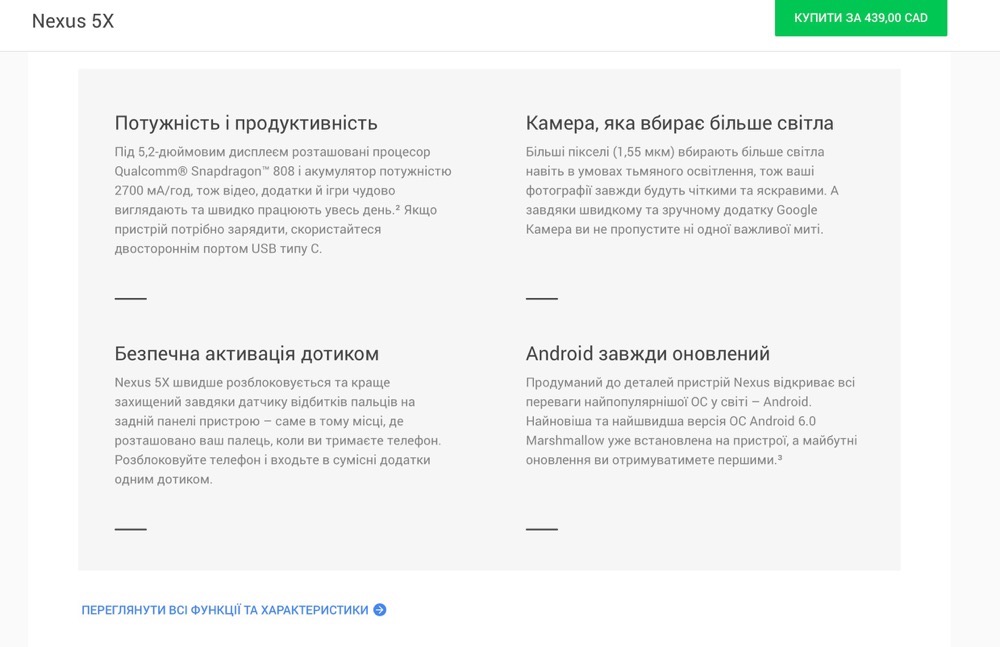This screenshot has height=647, width=1000.
Task: Click the blue circled arrow icon
Action: coord(380,610)
